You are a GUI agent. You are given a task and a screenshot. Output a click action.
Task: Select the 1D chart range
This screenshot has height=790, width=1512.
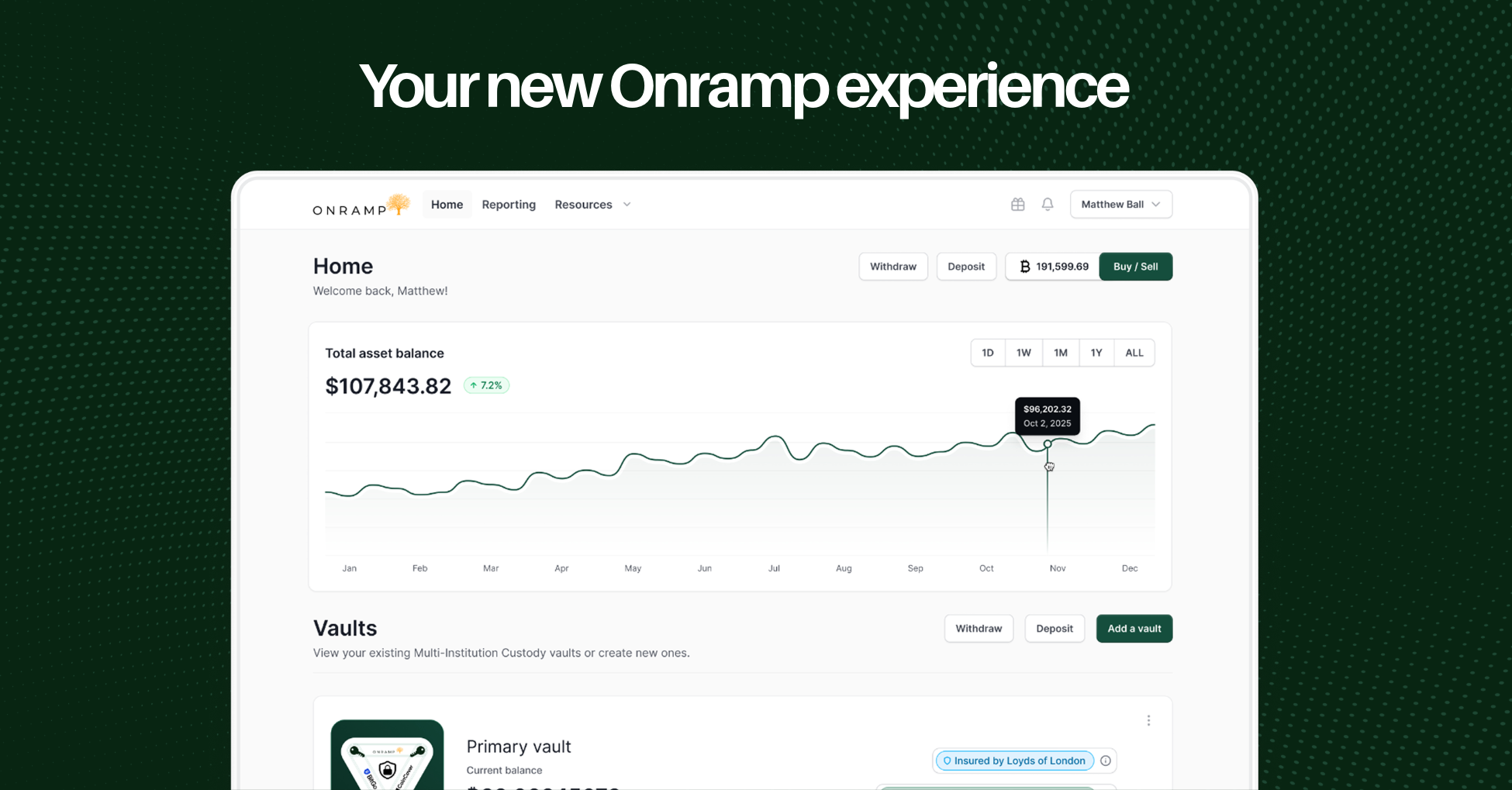tap(988, 353)
